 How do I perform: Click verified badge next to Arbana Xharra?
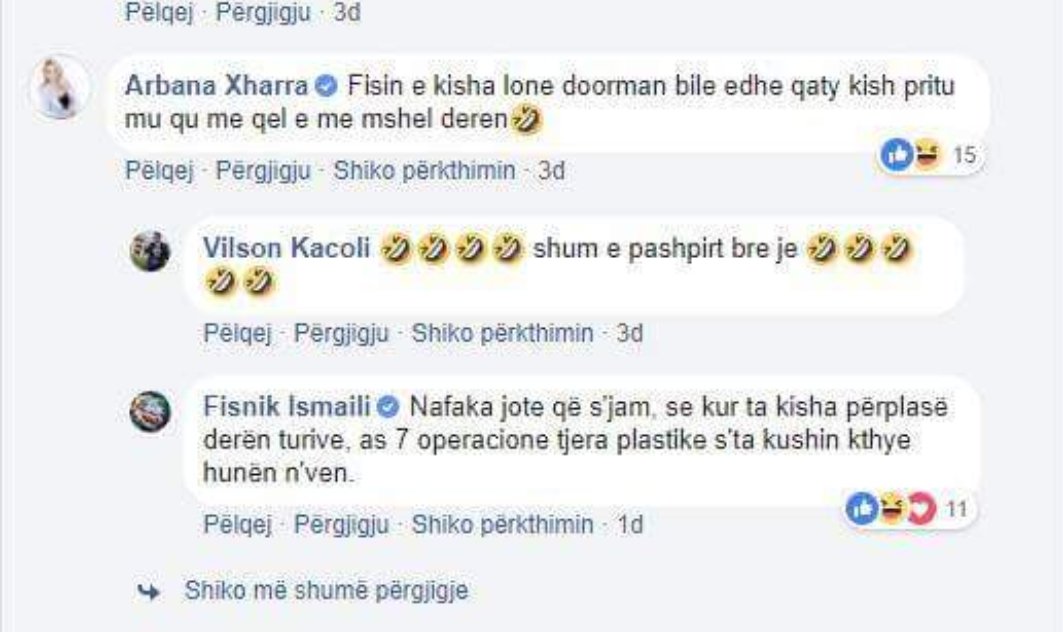[x=325, y=87]
